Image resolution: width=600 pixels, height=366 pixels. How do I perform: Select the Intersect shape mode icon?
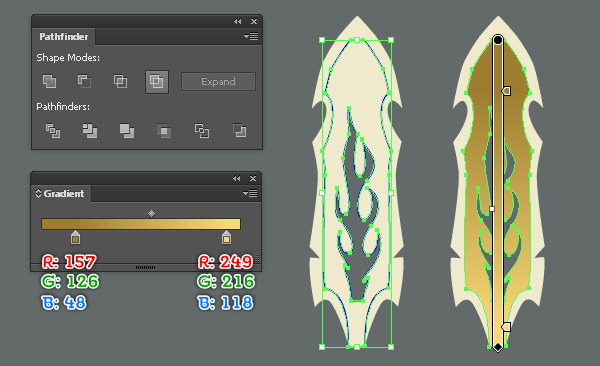click(x=120, y=81)
